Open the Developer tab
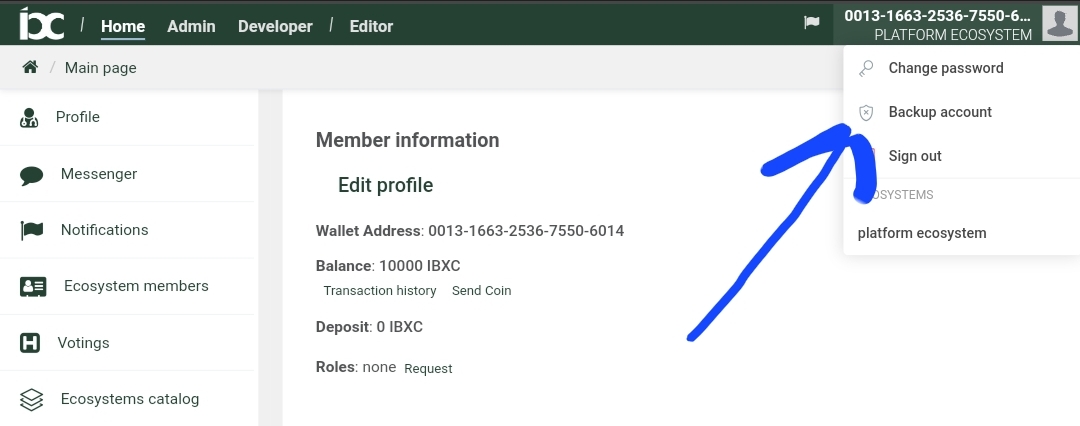 (276, 26)
